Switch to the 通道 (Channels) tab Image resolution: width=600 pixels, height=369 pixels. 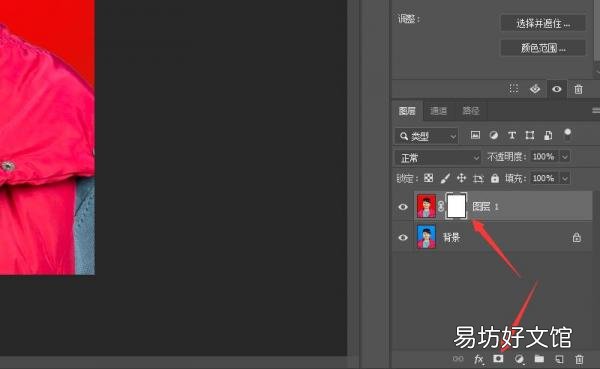pos(439,111)
